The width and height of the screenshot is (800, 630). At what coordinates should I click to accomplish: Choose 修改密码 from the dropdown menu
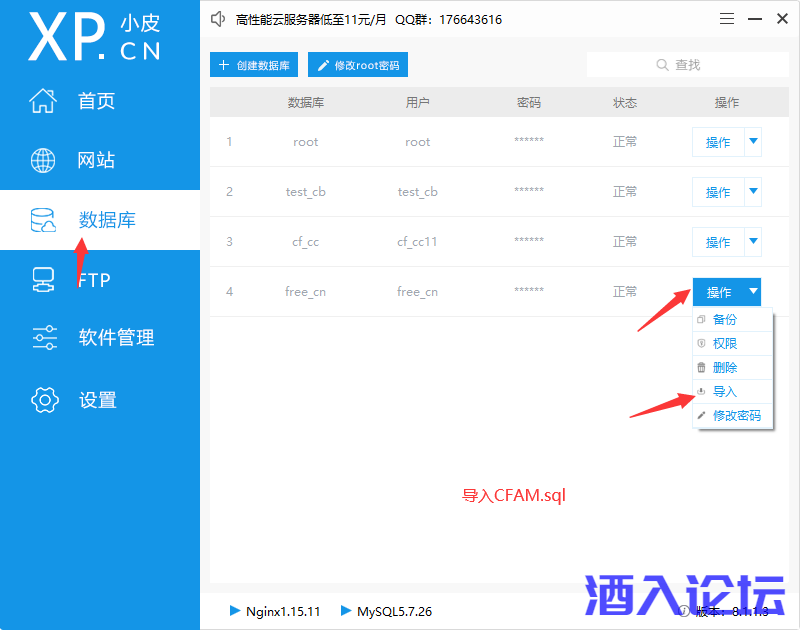[x=733, y=415]
